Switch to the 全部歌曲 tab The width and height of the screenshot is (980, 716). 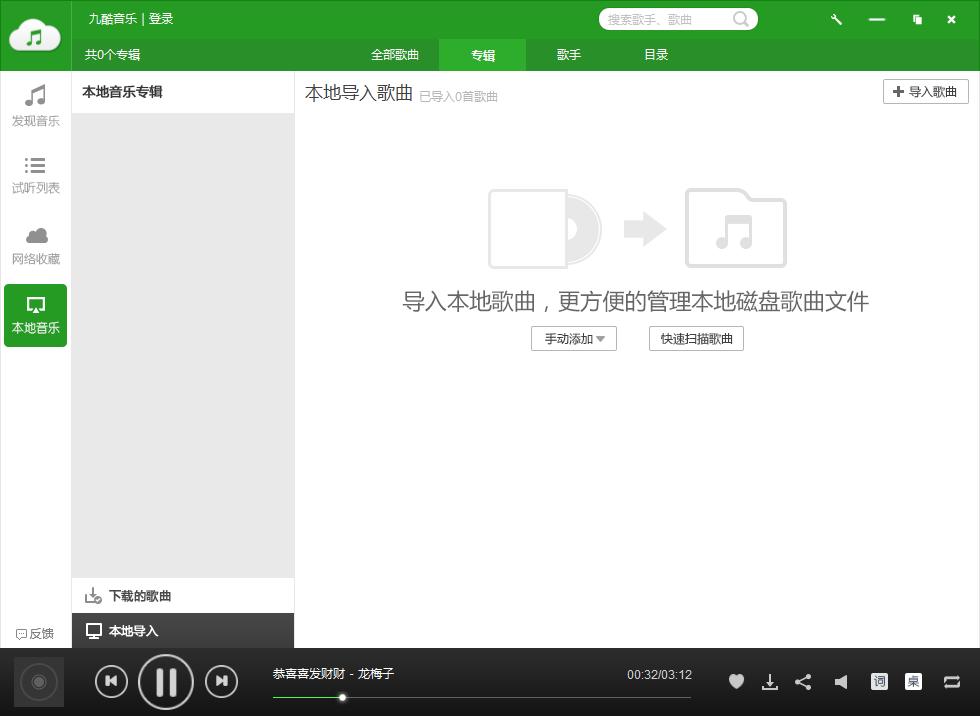395,55
